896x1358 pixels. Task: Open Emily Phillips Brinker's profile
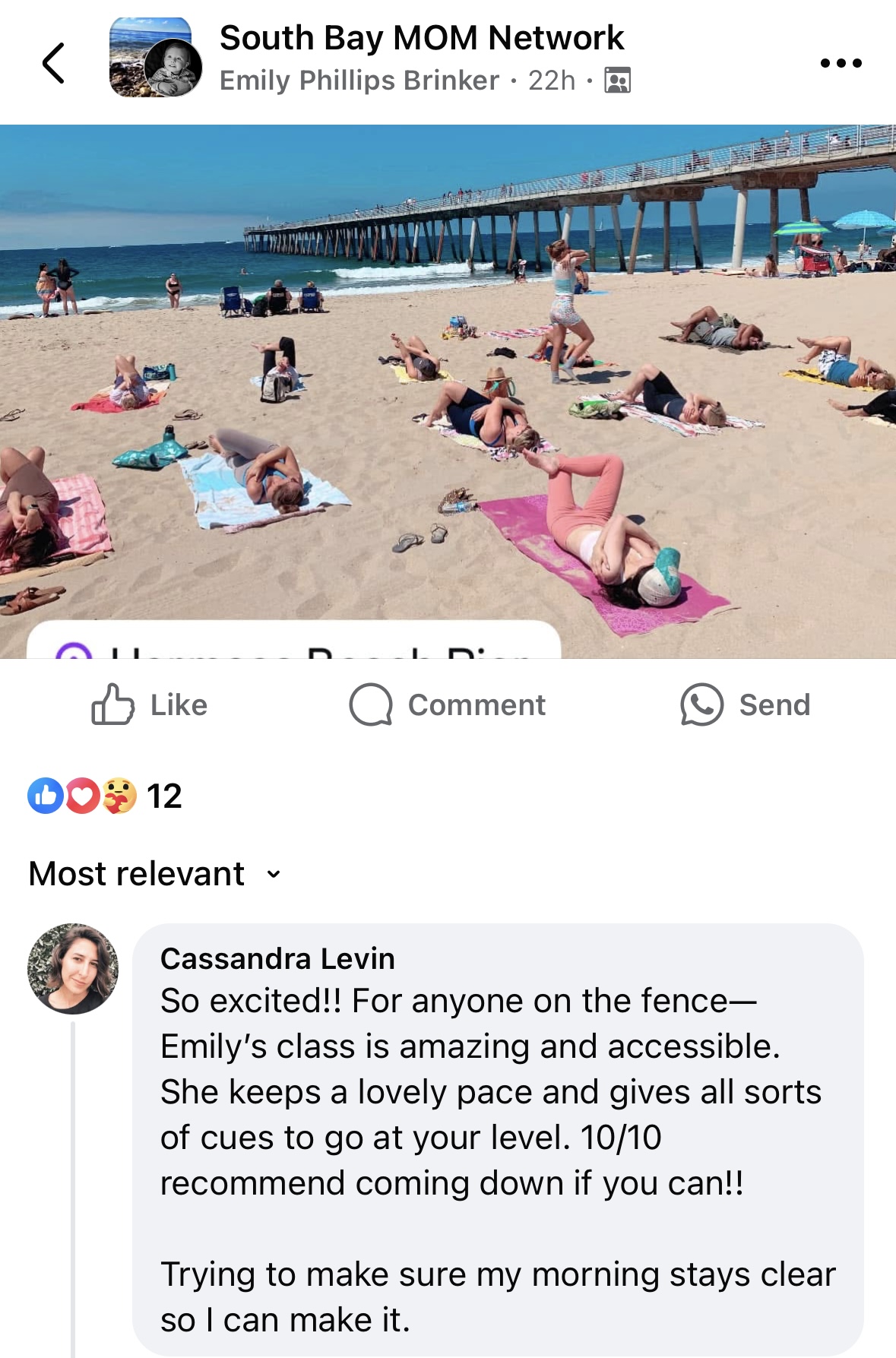(359, 80)
